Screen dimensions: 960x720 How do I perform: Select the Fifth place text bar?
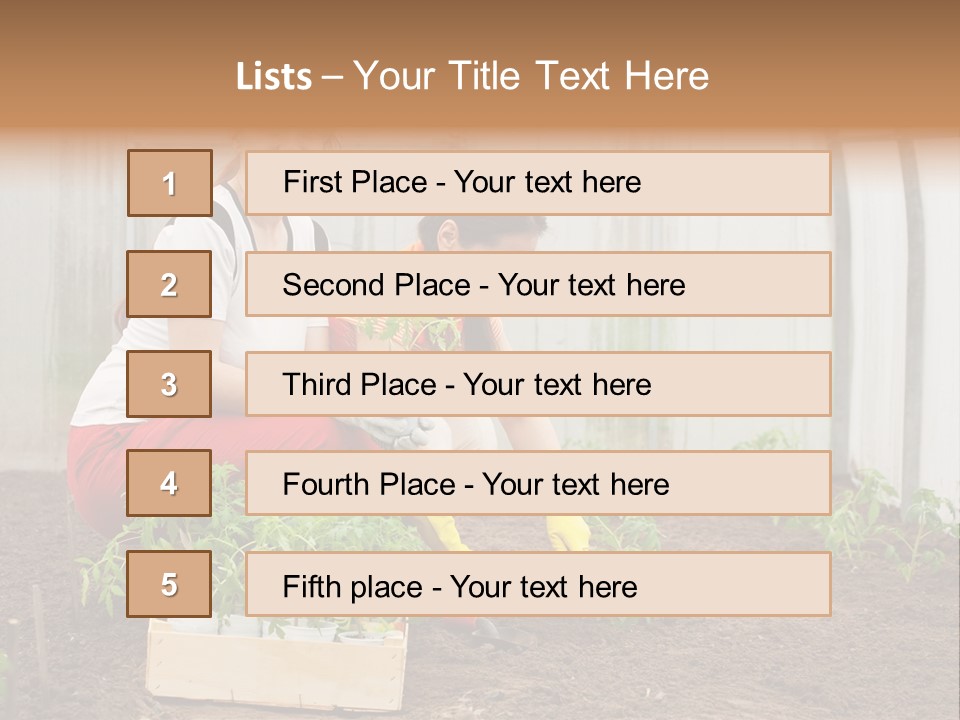(538, 583)
